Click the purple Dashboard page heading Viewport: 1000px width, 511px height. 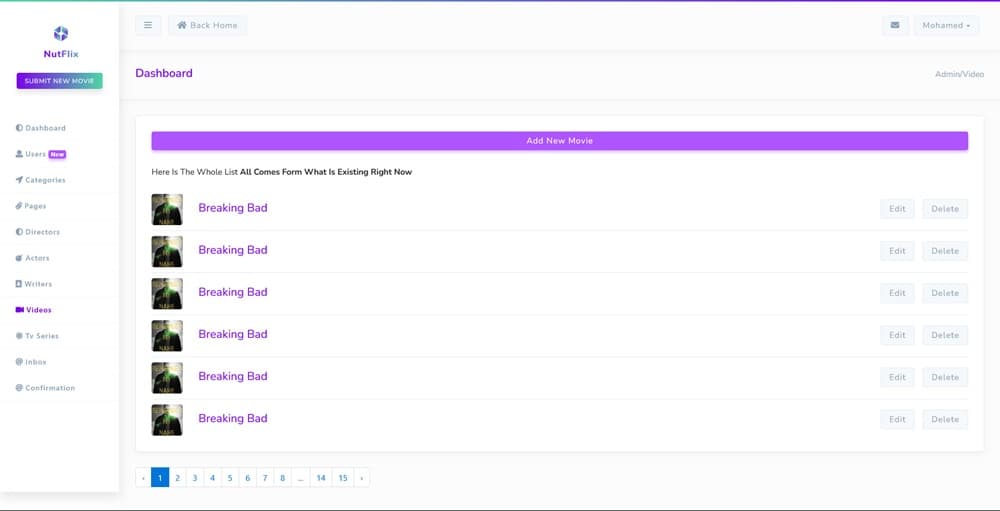point(164,73)
